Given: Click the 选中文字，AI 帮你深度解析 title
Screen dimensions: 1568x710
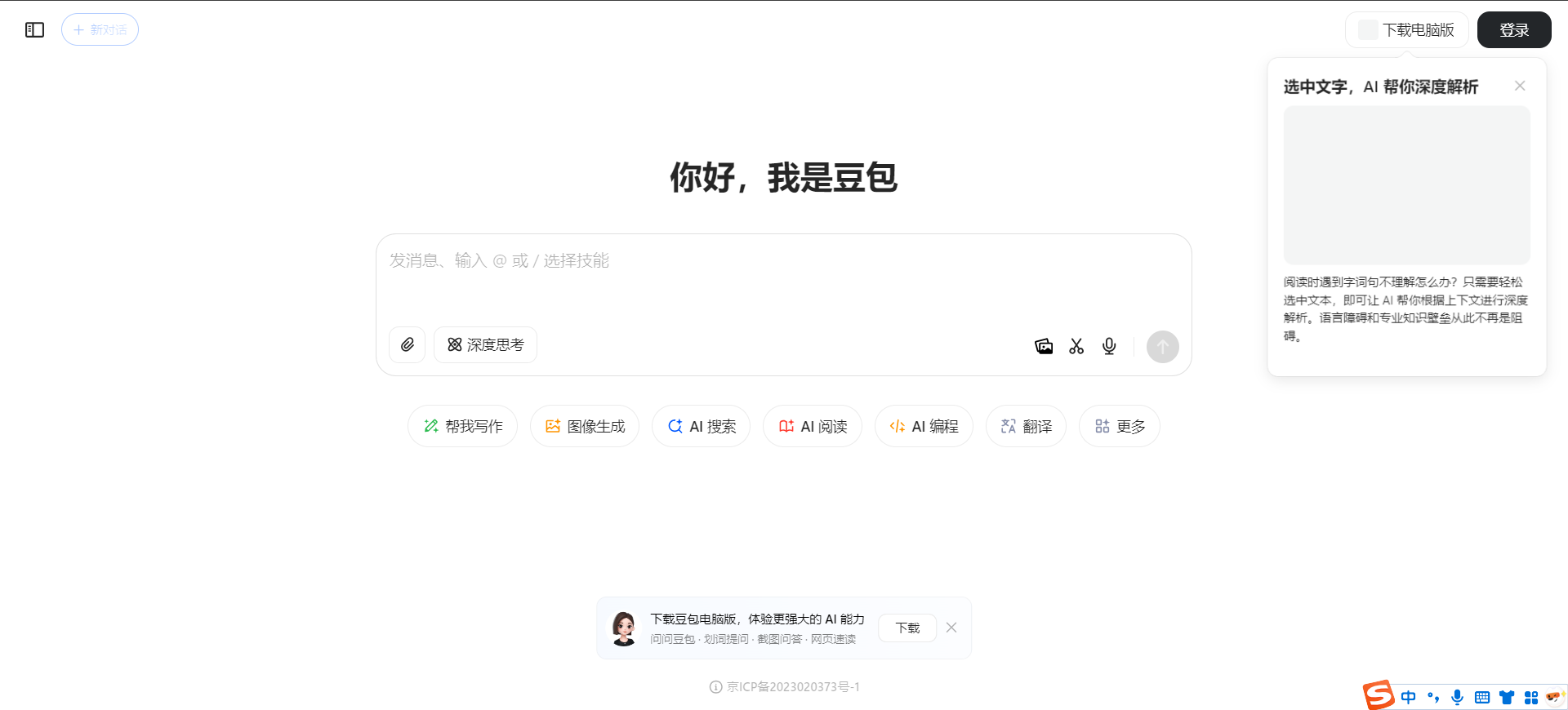Looking at the screenshot, I should 1381,87.
